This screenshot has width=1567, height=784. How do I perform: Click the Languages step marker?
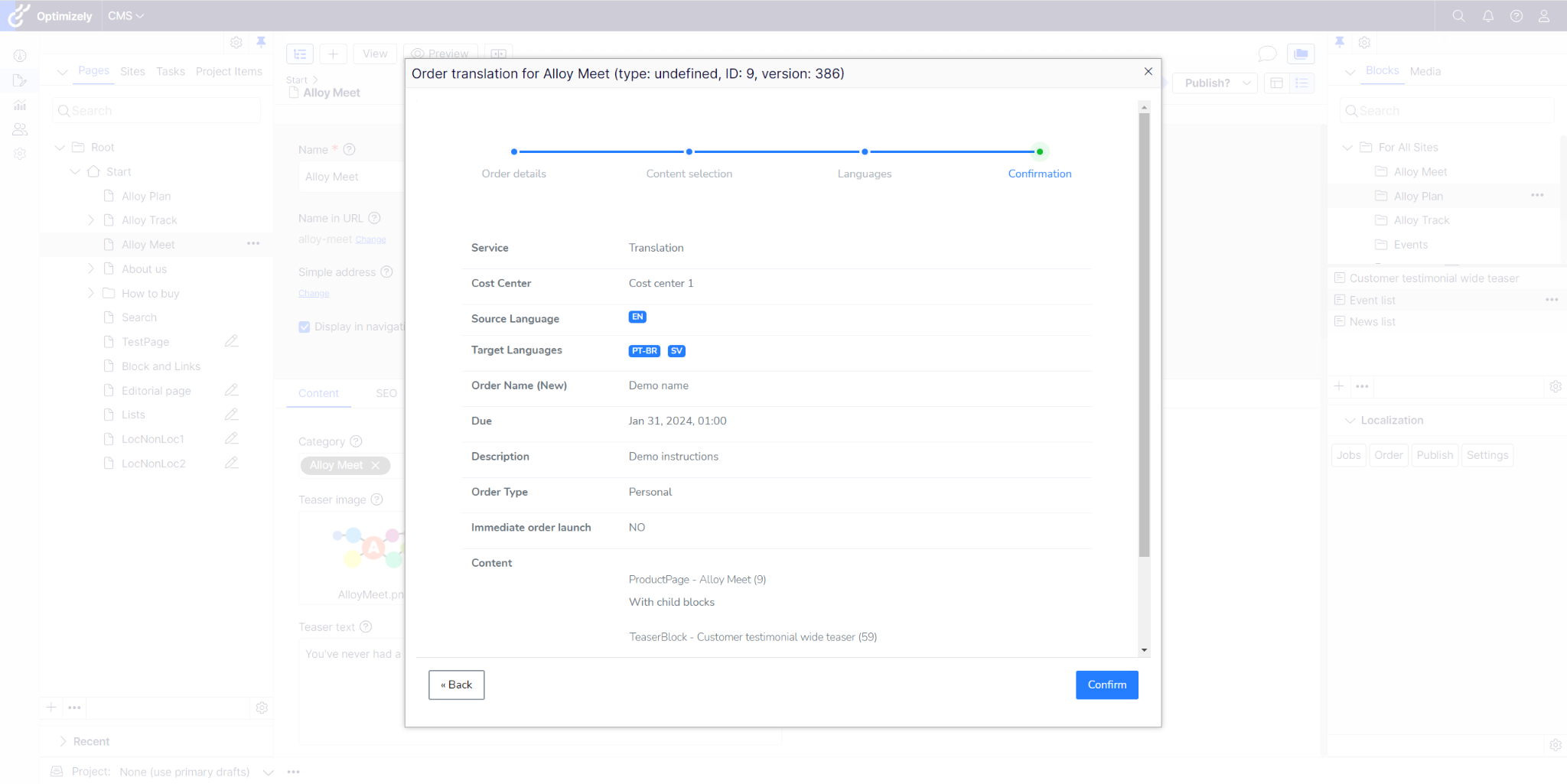pyautogui.click(x=865, y=151)
